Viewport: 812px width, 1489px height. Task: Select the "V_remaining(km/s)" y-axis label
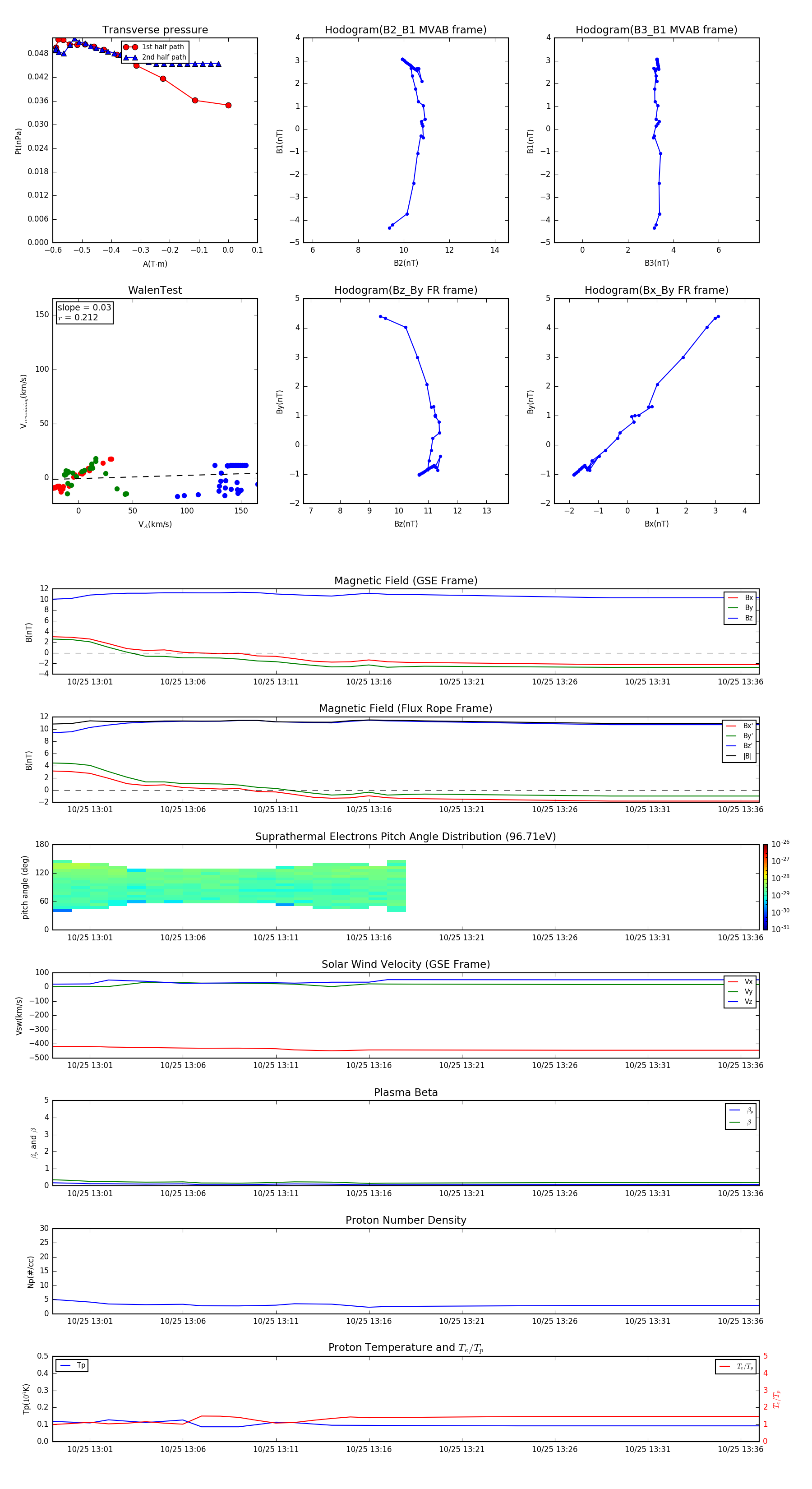[24, 401]
